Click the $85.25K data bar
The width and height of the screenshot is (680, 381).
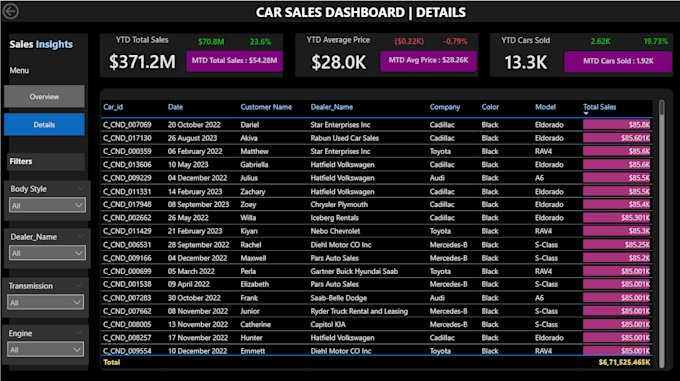click(x=617, y=245)
